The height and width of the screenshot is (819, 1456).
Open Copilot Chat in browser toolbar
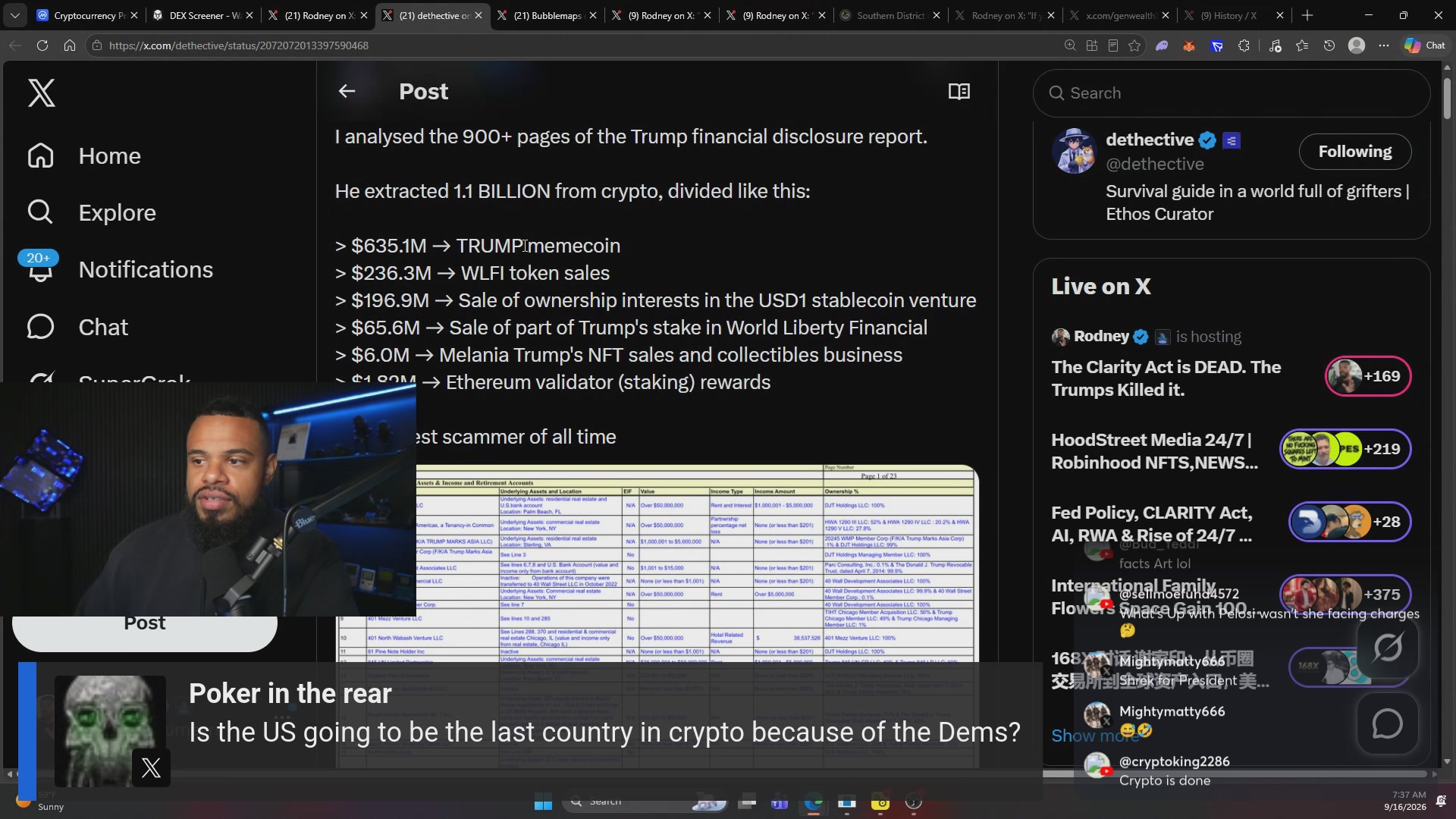1425,45
